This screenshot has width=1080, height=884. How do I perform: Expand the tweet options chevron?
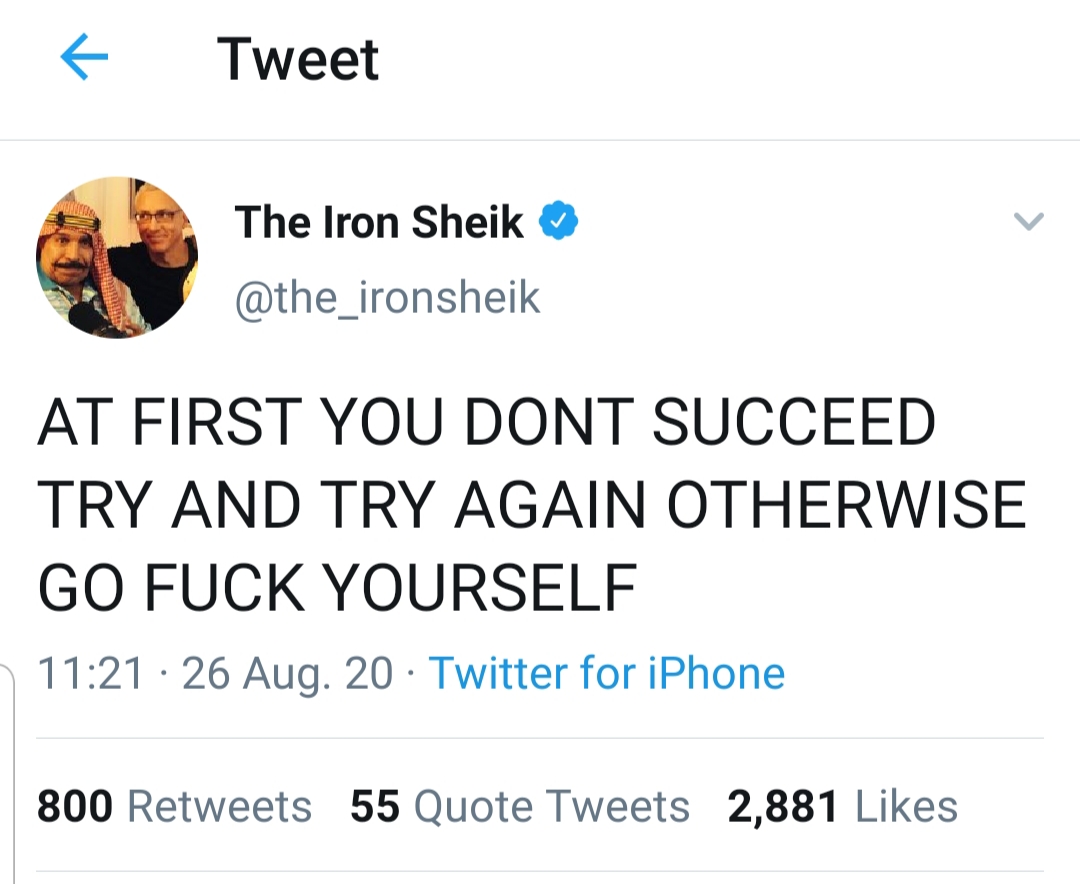point(1028,221)
